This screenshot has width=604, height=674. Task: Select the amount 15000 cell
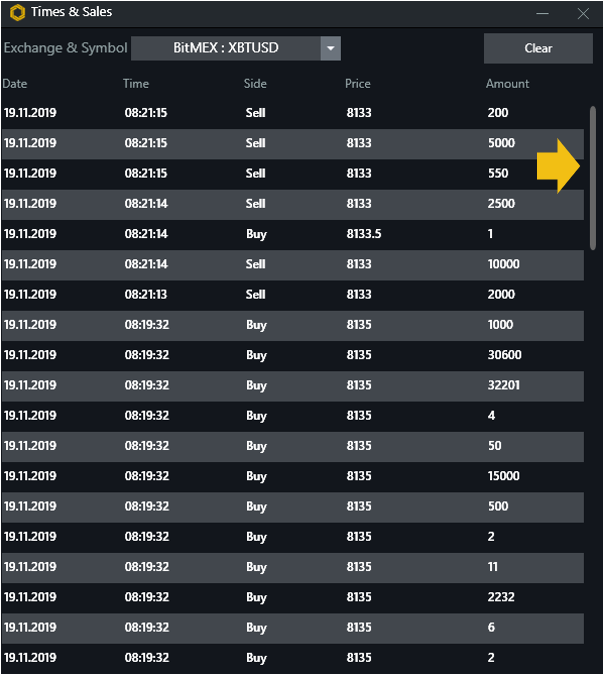(x=503, y=476)
